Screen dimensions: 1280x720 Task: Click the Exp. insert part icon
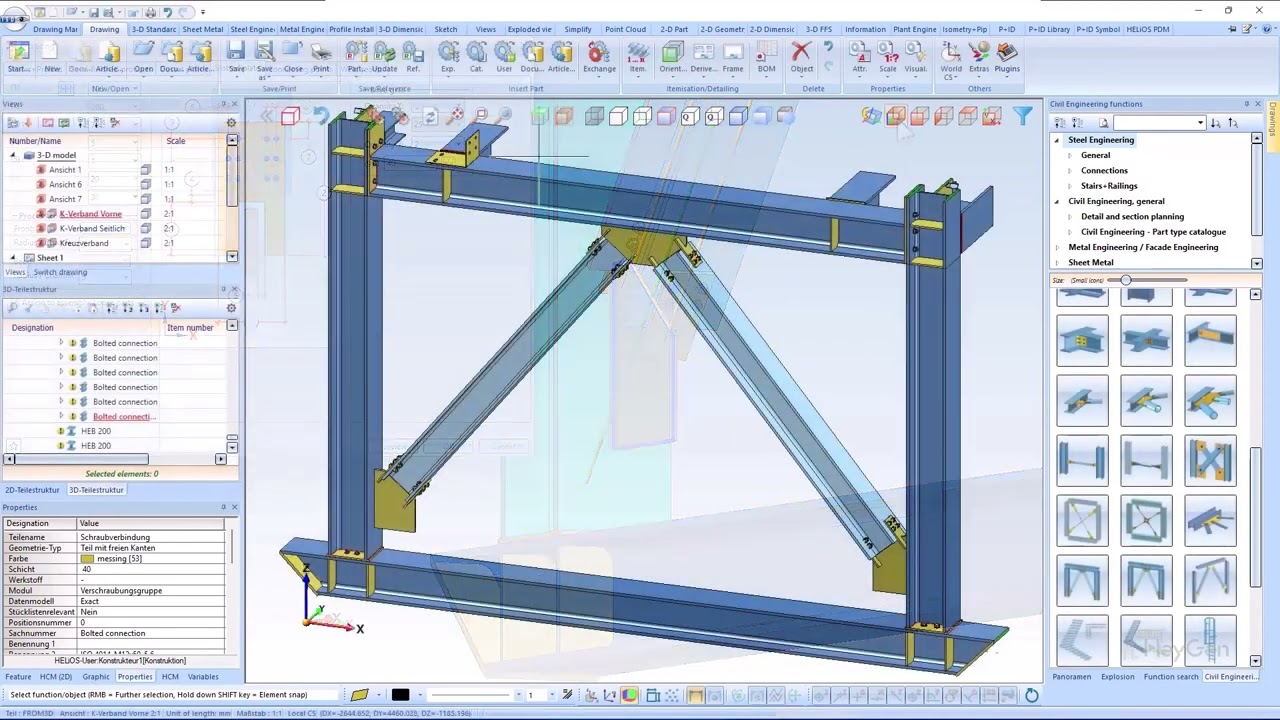pyautogui.click(x=448, y=56)
